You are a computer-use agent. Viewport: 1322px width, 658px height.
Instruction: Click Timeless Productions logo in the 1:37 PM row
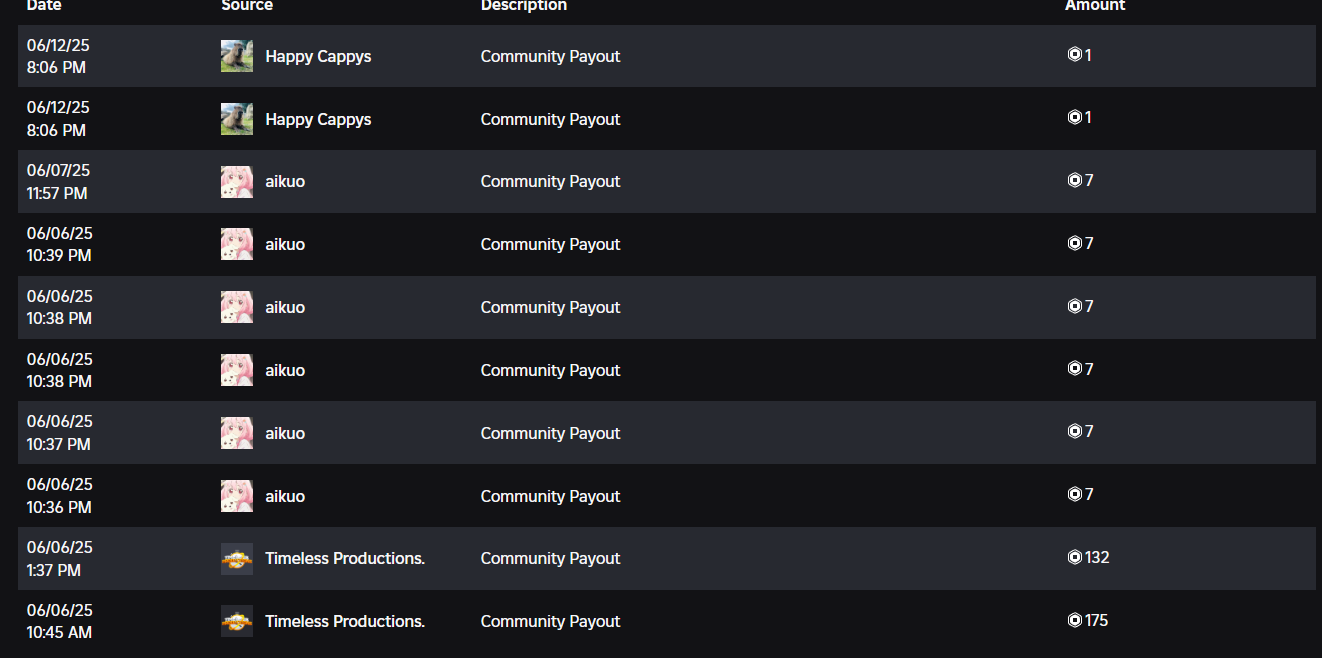point(237,559)
